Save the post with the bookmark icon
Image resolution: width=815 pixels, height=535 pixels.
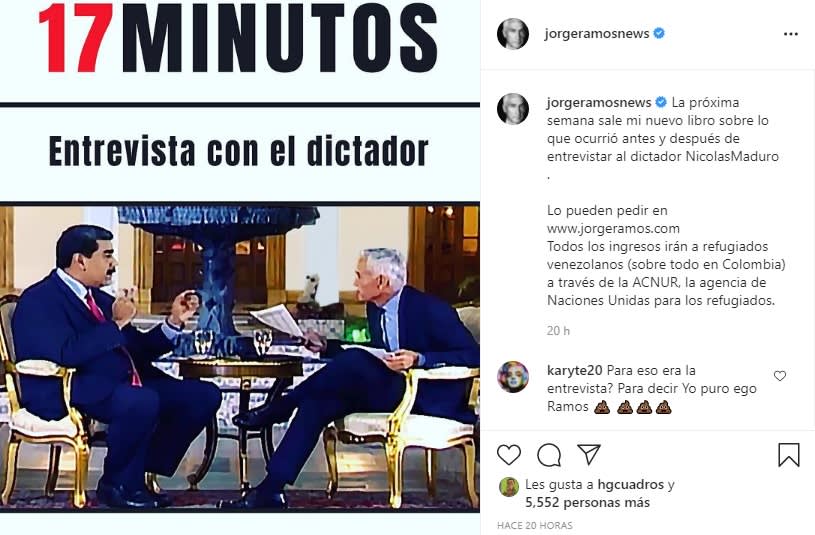tap(788, 455)
